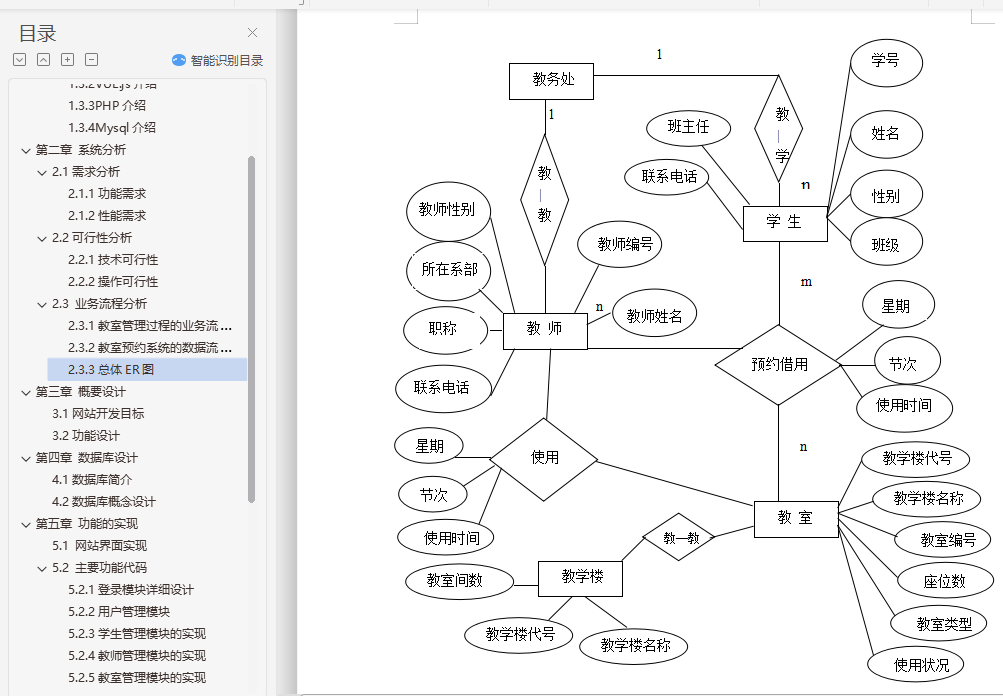Viewport: 1003px width, 696px height.
Task: Click the 职称 attribute oval
Action: pos(446,329)
